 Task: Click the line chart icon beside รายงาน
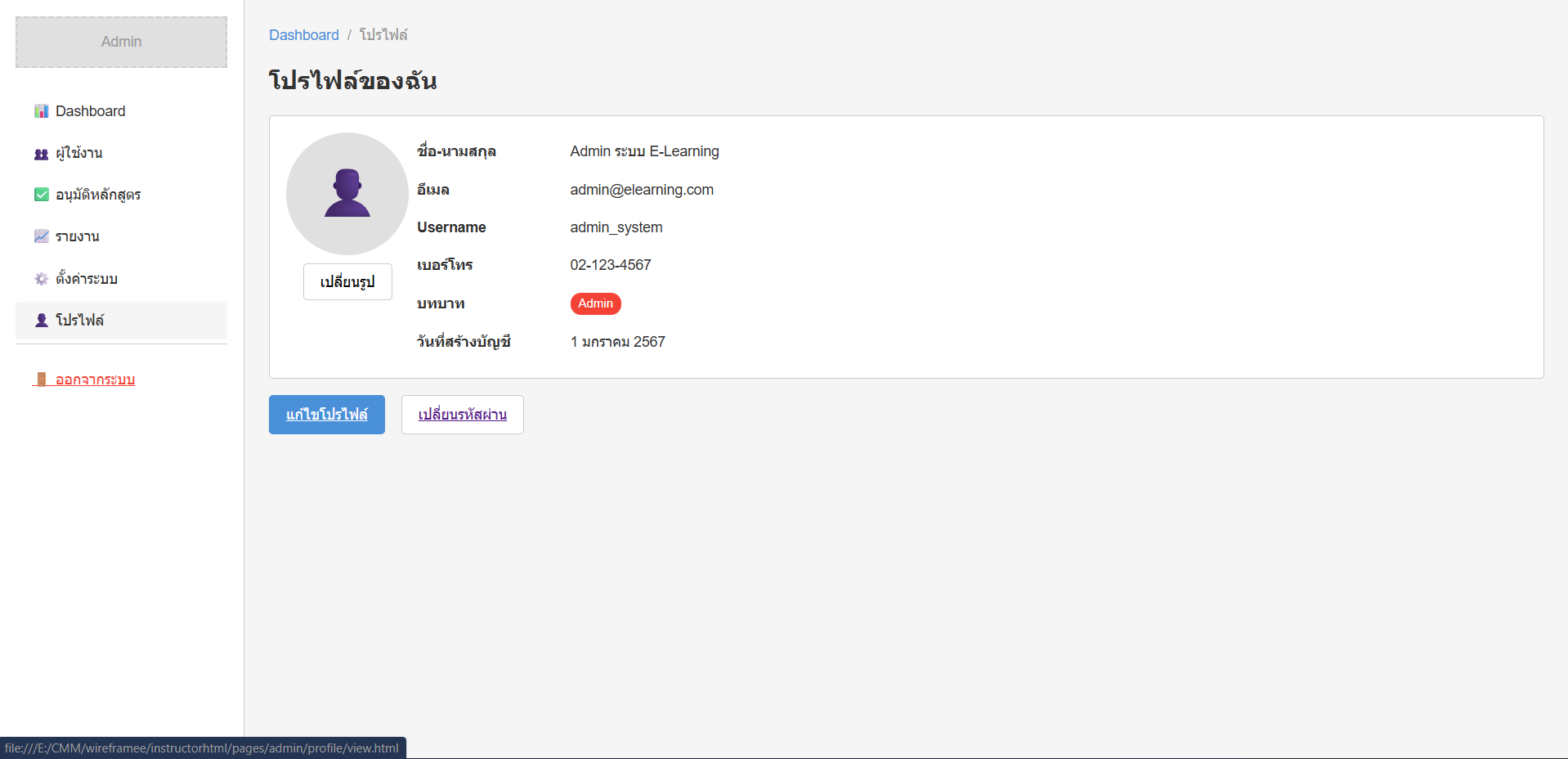coord(41,236)
